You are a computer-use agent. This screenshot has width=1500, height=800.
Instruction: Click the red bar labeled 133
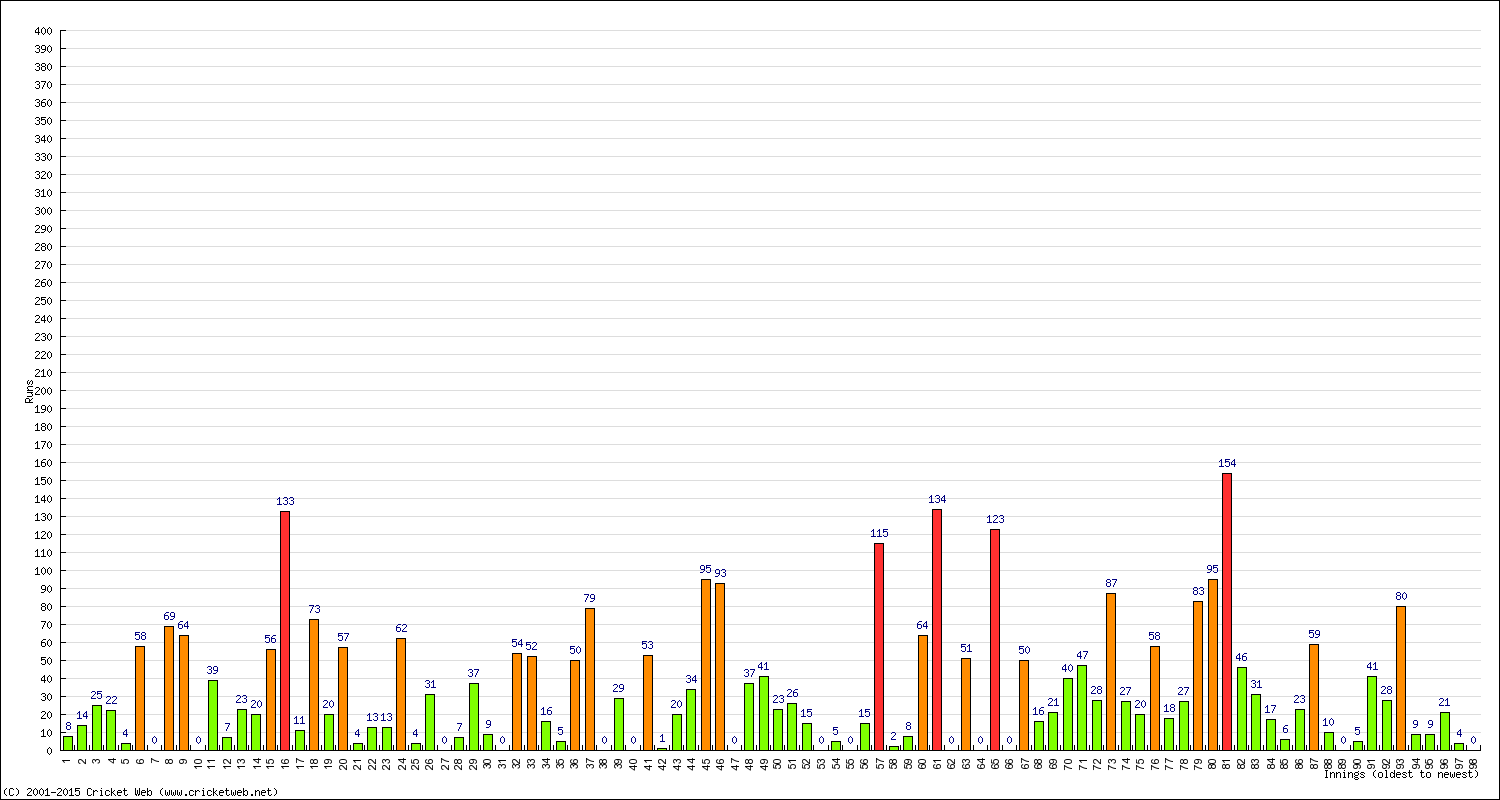285,631
